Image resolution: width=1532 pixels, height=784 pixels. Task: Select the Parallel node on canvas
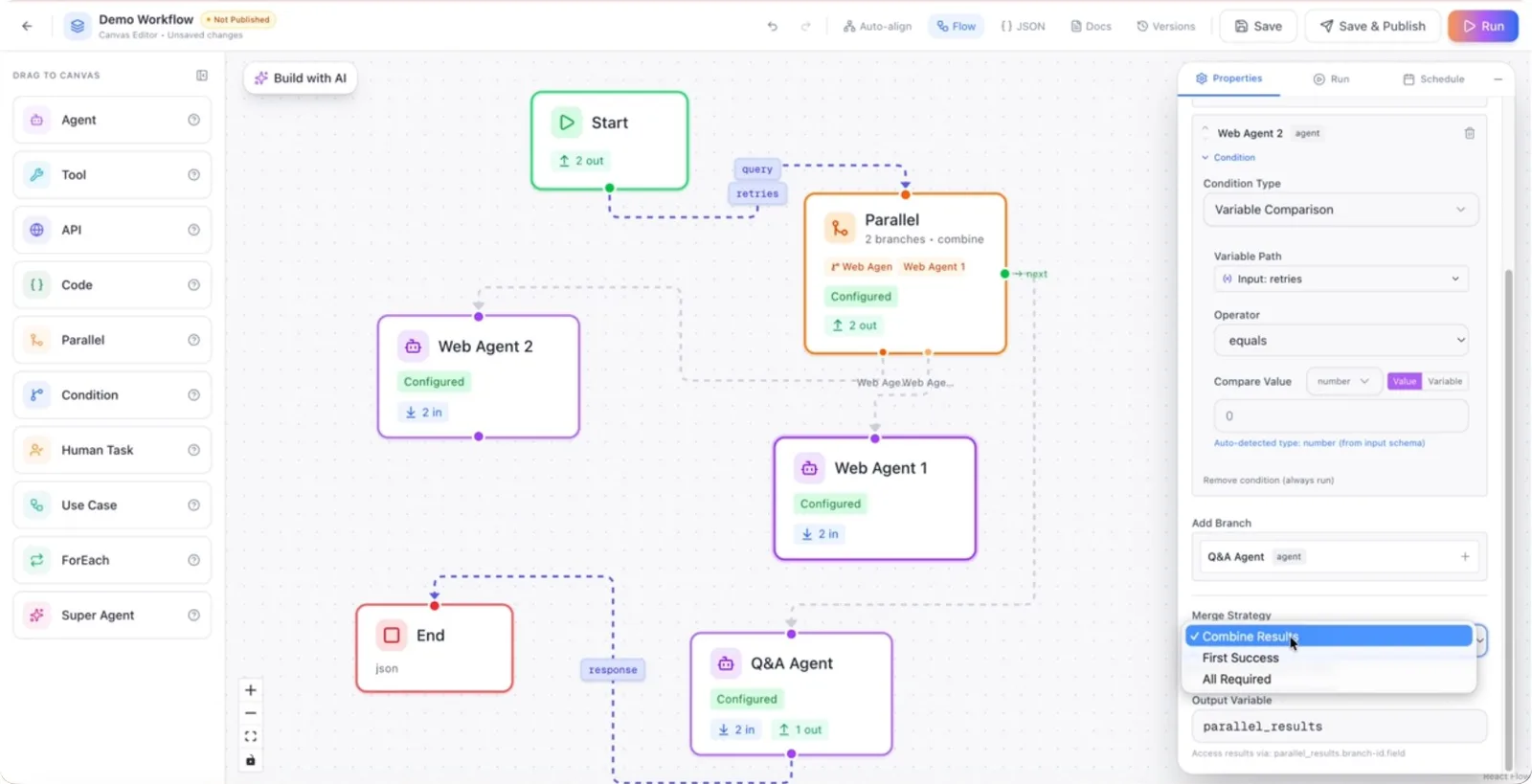(906, 274)
